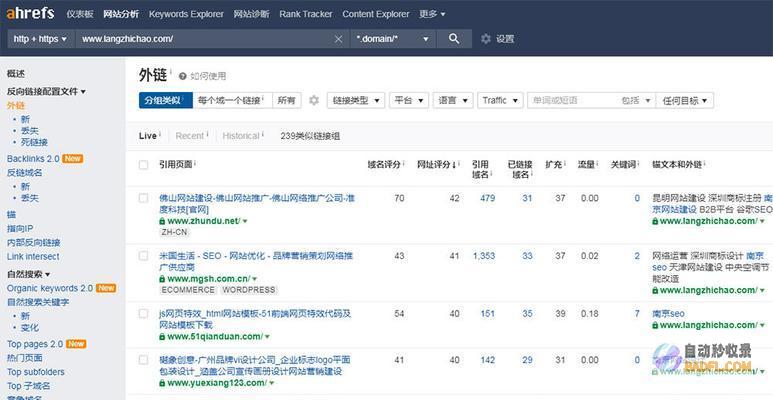
Task: Collapse the 自然搜索 sidebar section
Action: point(29,274)
